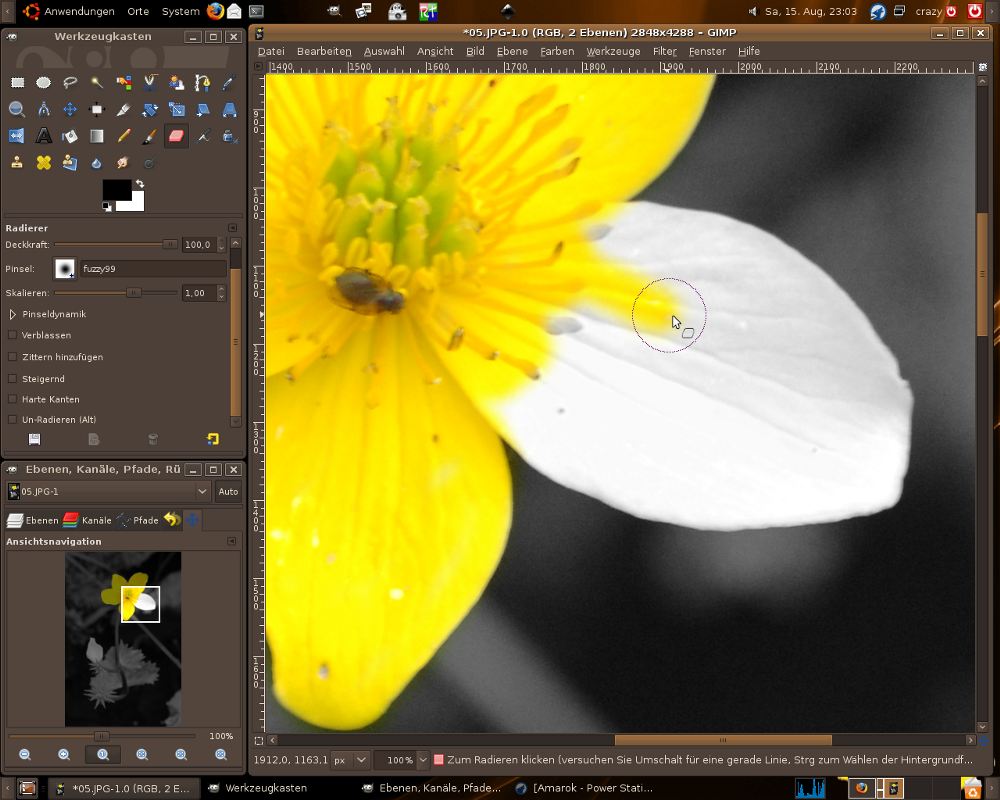Open the Farben menu
1000x800 pixels.
tap(557, 51)
